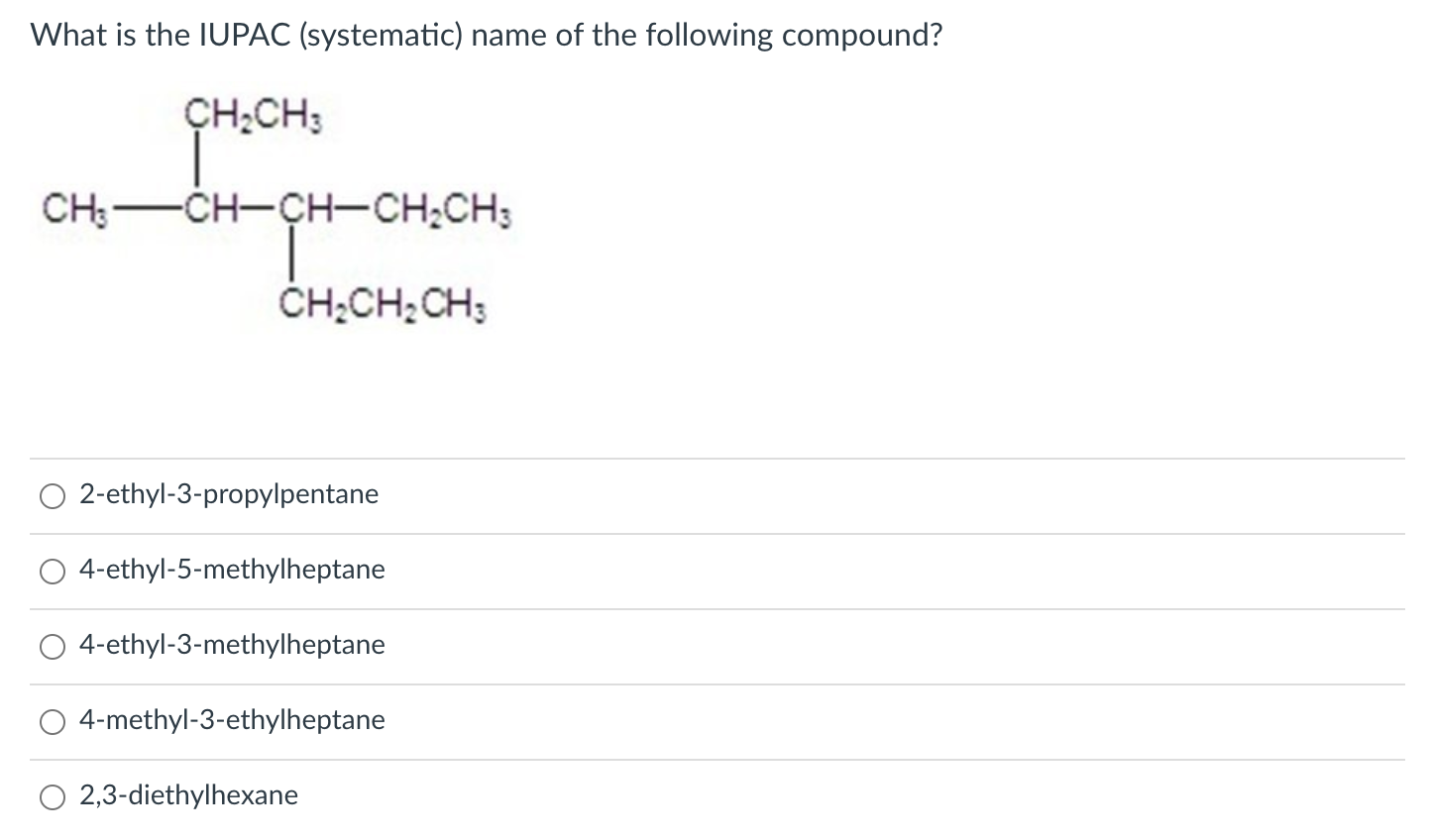Image resolution: width=1431 pixels, height=840 pixels.
Task: Click the 4-ethyl-5-methylheptane label text
Action: tap(232, 570)
